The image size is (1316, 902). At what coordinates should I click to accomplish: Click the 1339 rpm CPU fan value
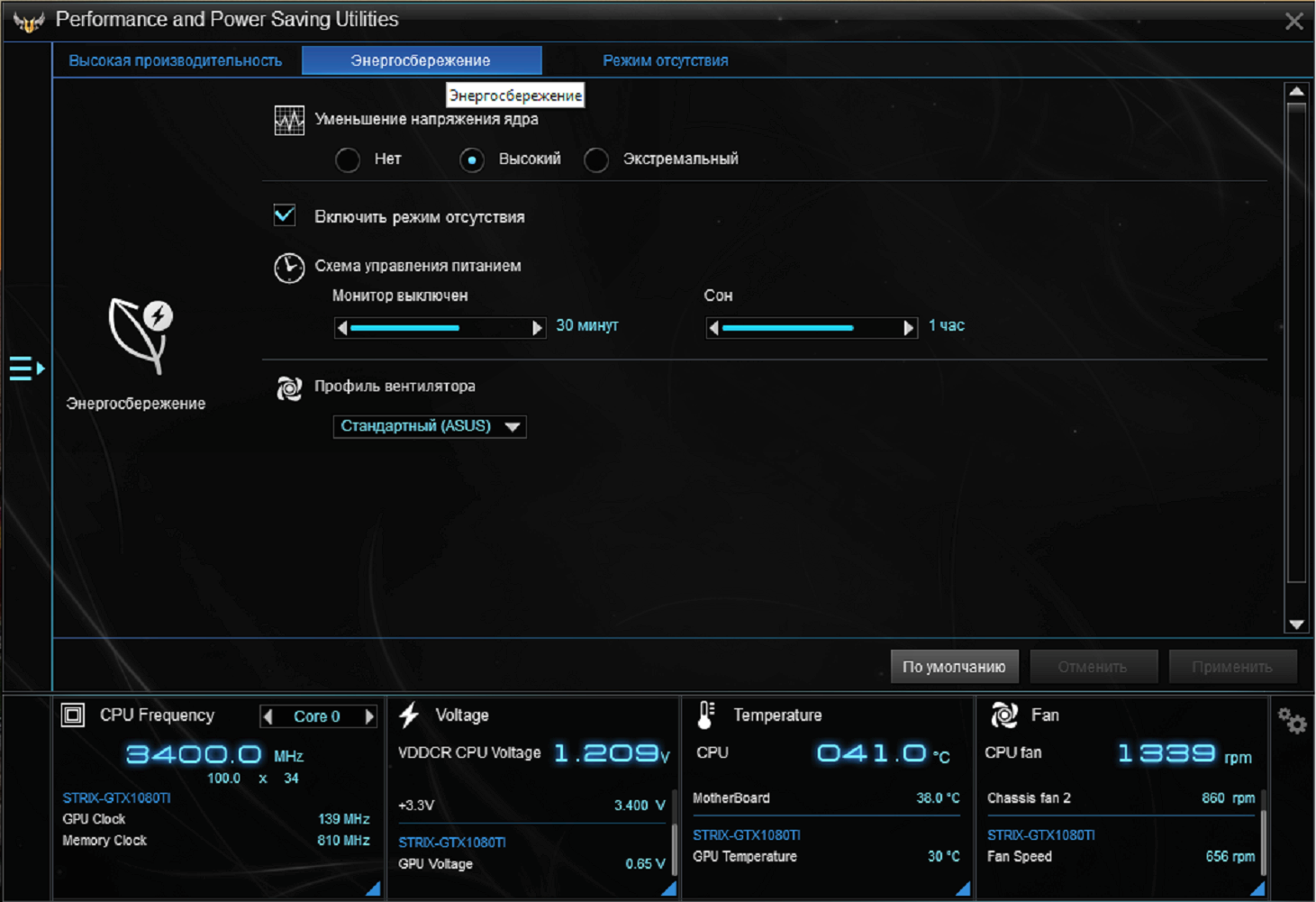pyautogui.click(x=1185, y=753)
